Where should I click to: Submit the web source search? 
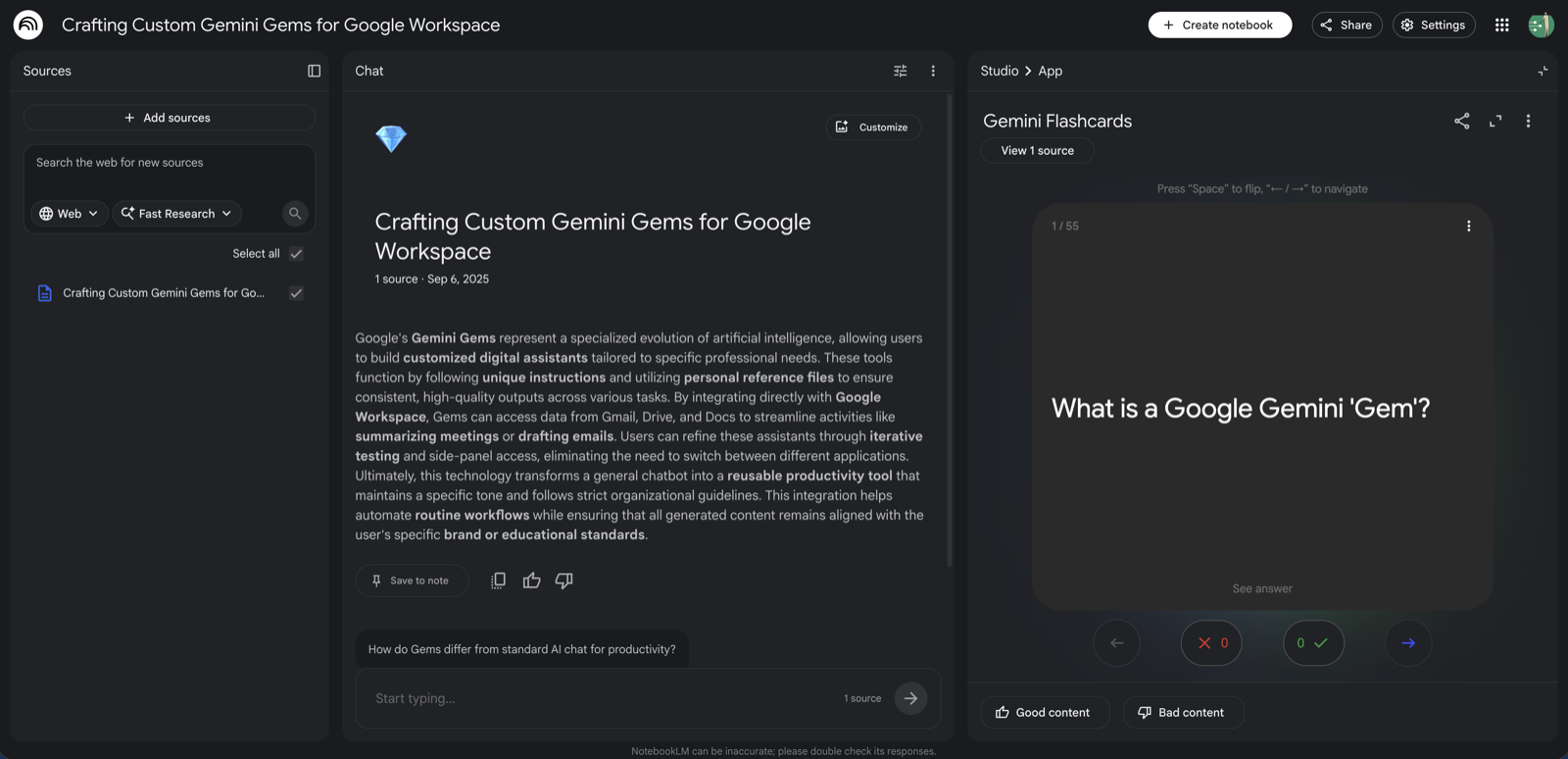(x=294, y=213)
